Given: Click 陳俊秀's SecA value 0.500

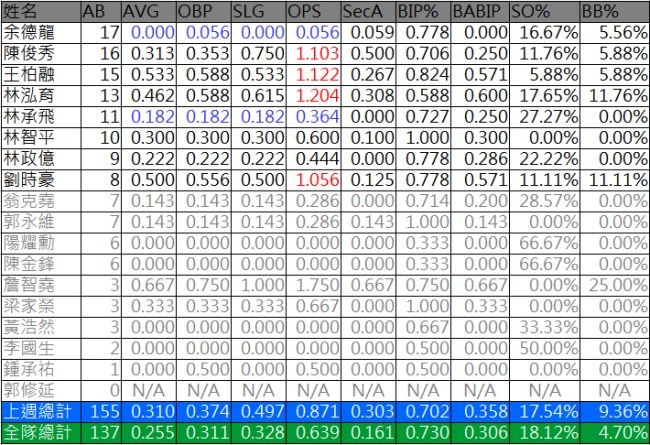Looking at the screenshot, I should (x=372, y=54).
